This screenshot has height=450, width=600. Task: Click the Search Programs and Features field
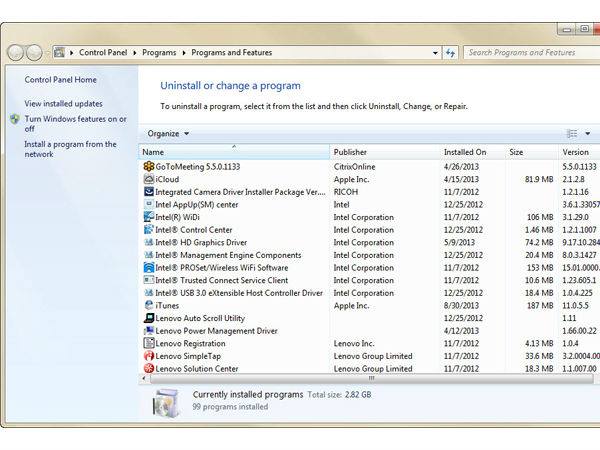[525, 52]
